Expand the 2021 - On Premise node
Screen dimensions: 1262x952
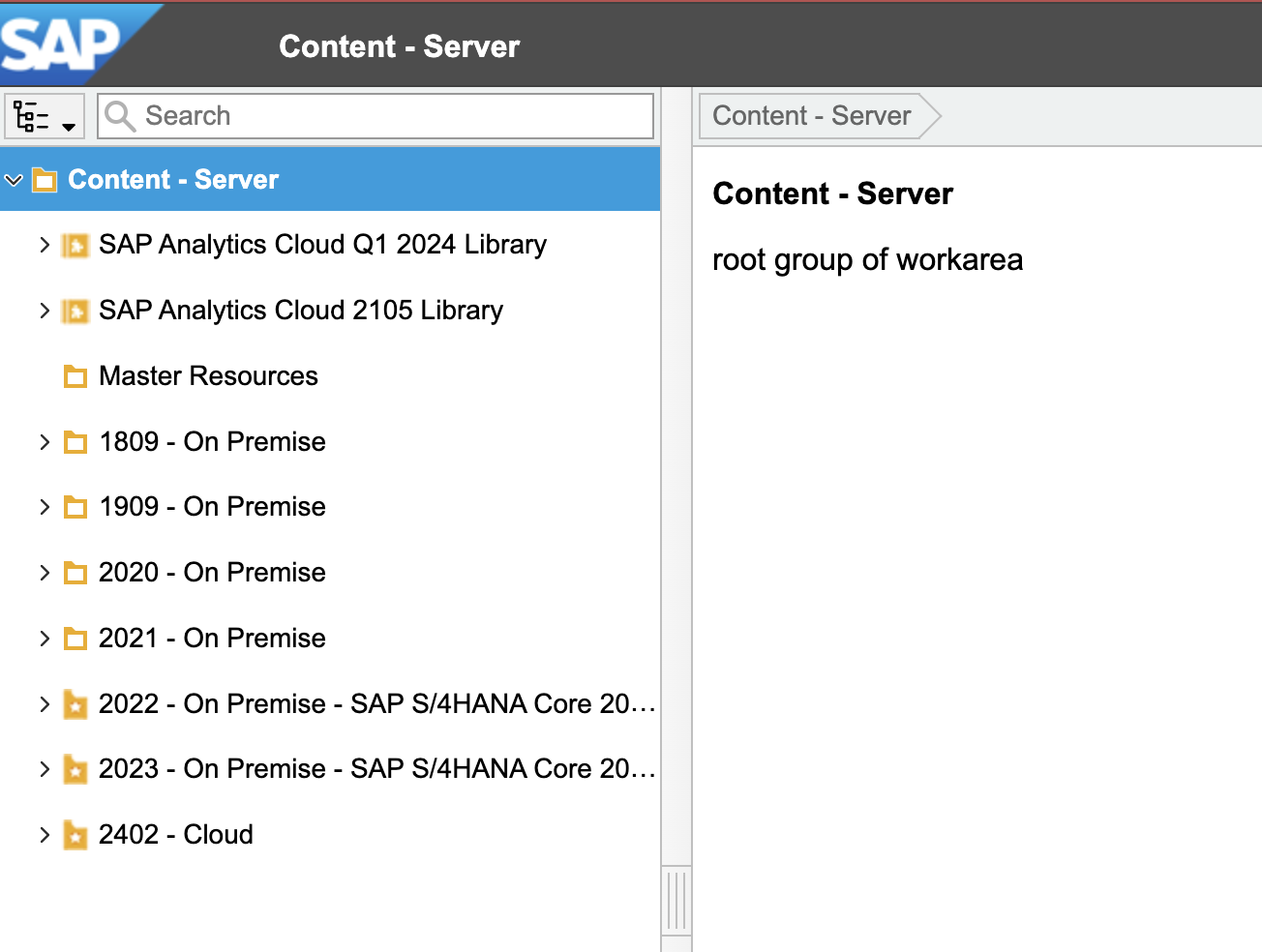tap(45, 639)
